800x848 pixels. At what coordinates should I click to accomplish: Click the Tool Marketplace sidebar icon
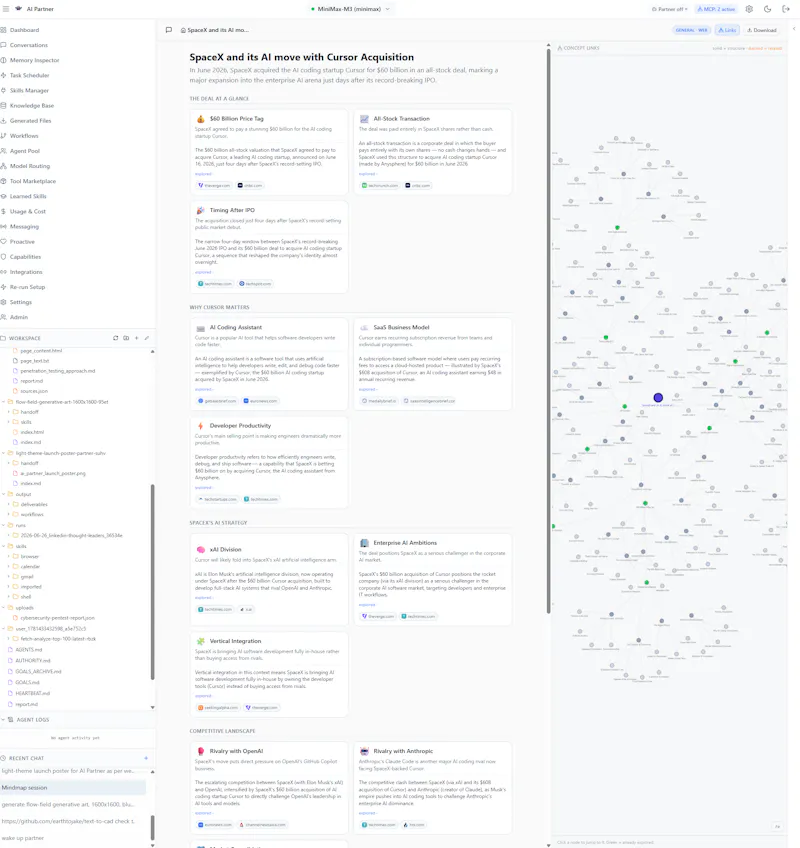click(4, 181)
